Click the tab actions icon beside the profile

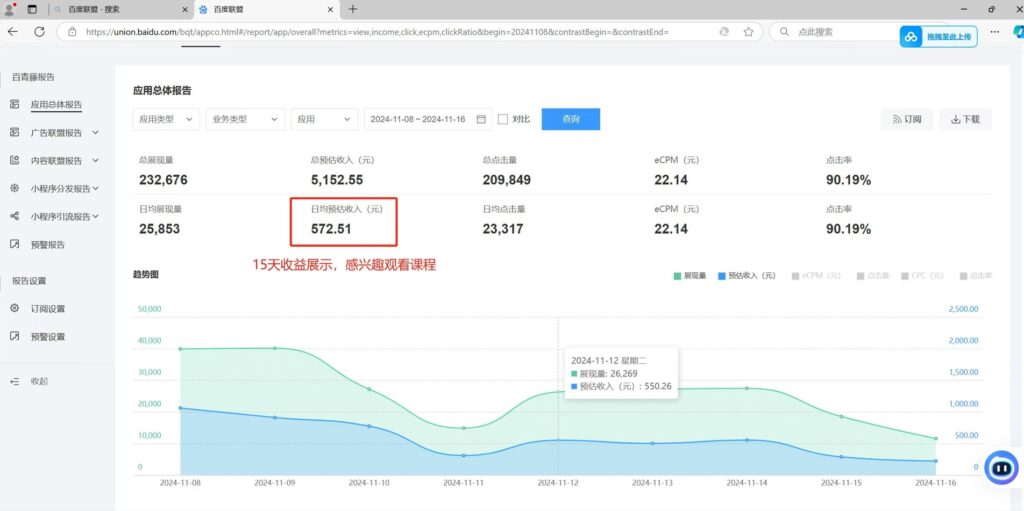pyautogui.click(x=32, y=9)
